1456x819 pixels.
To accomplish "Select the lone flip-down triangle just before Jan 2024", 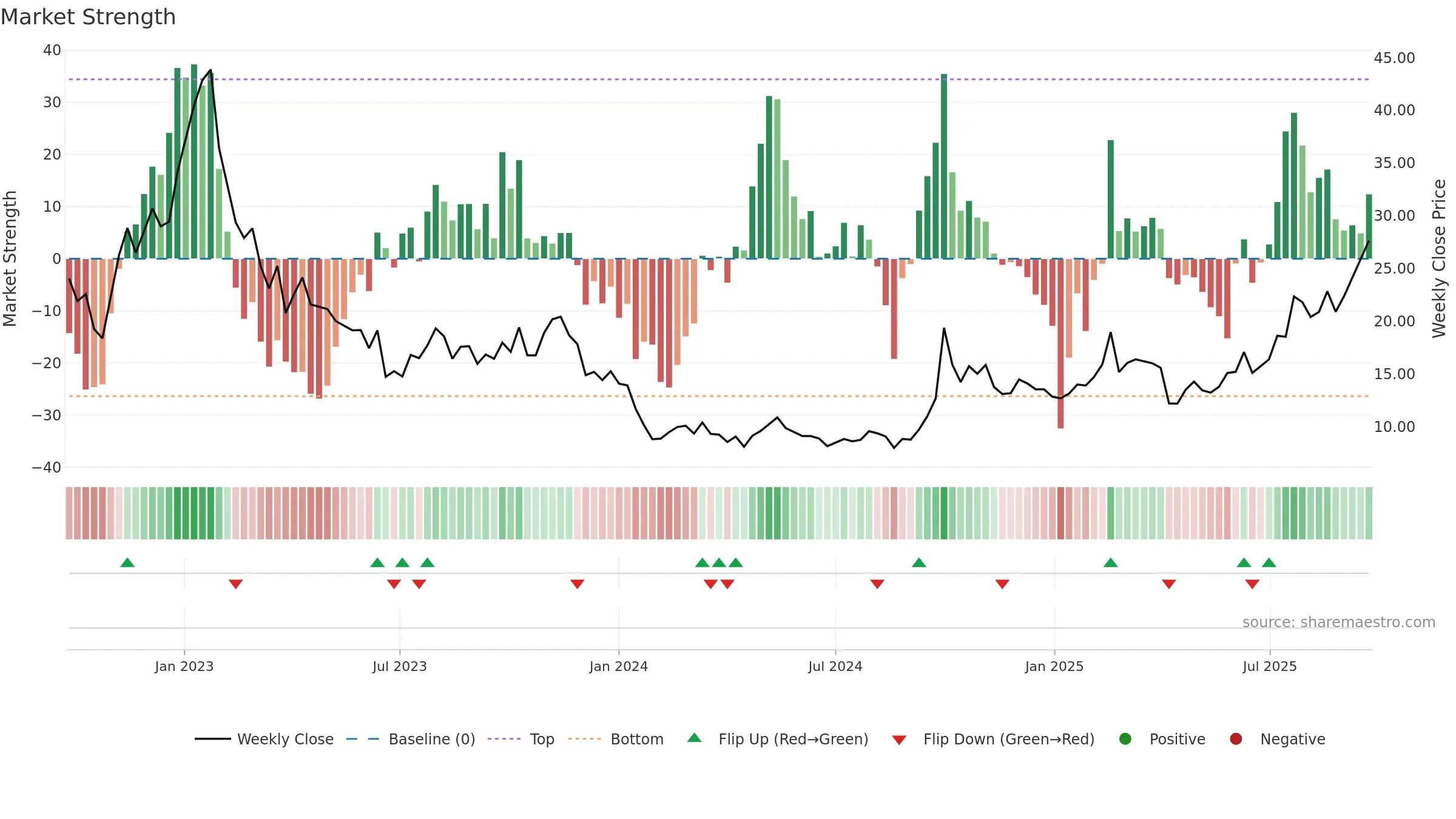I will [x=578, y=584].
